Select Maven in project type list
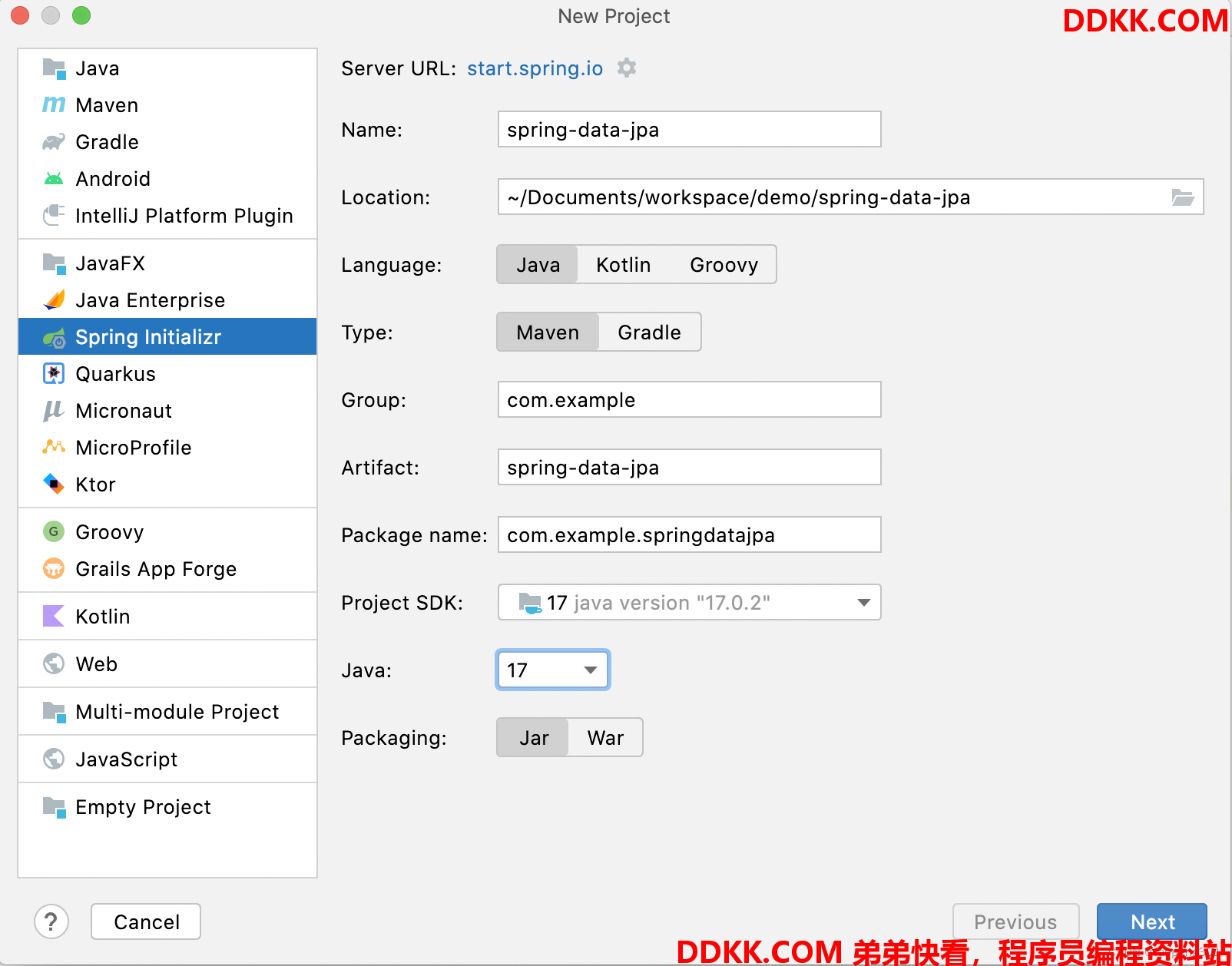This screenshot has width=1232, height=966. [x=167, y=105]
